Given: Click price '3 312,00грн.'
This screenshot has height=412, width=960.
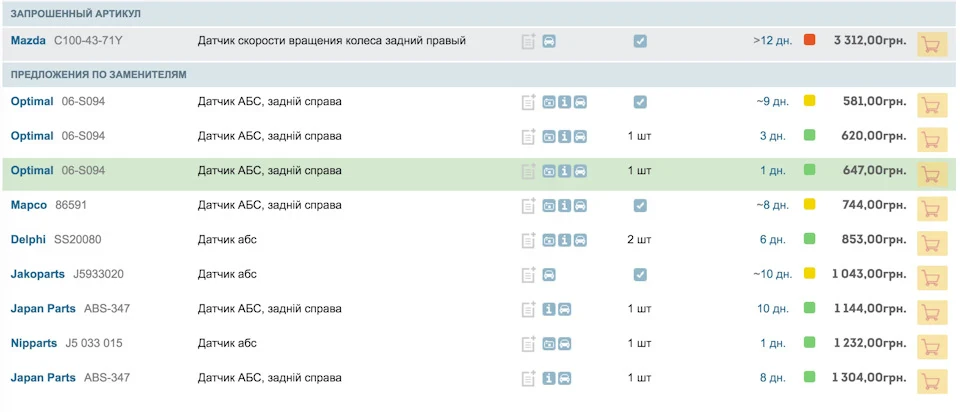Looking at the screenshot, I should 870,41.
